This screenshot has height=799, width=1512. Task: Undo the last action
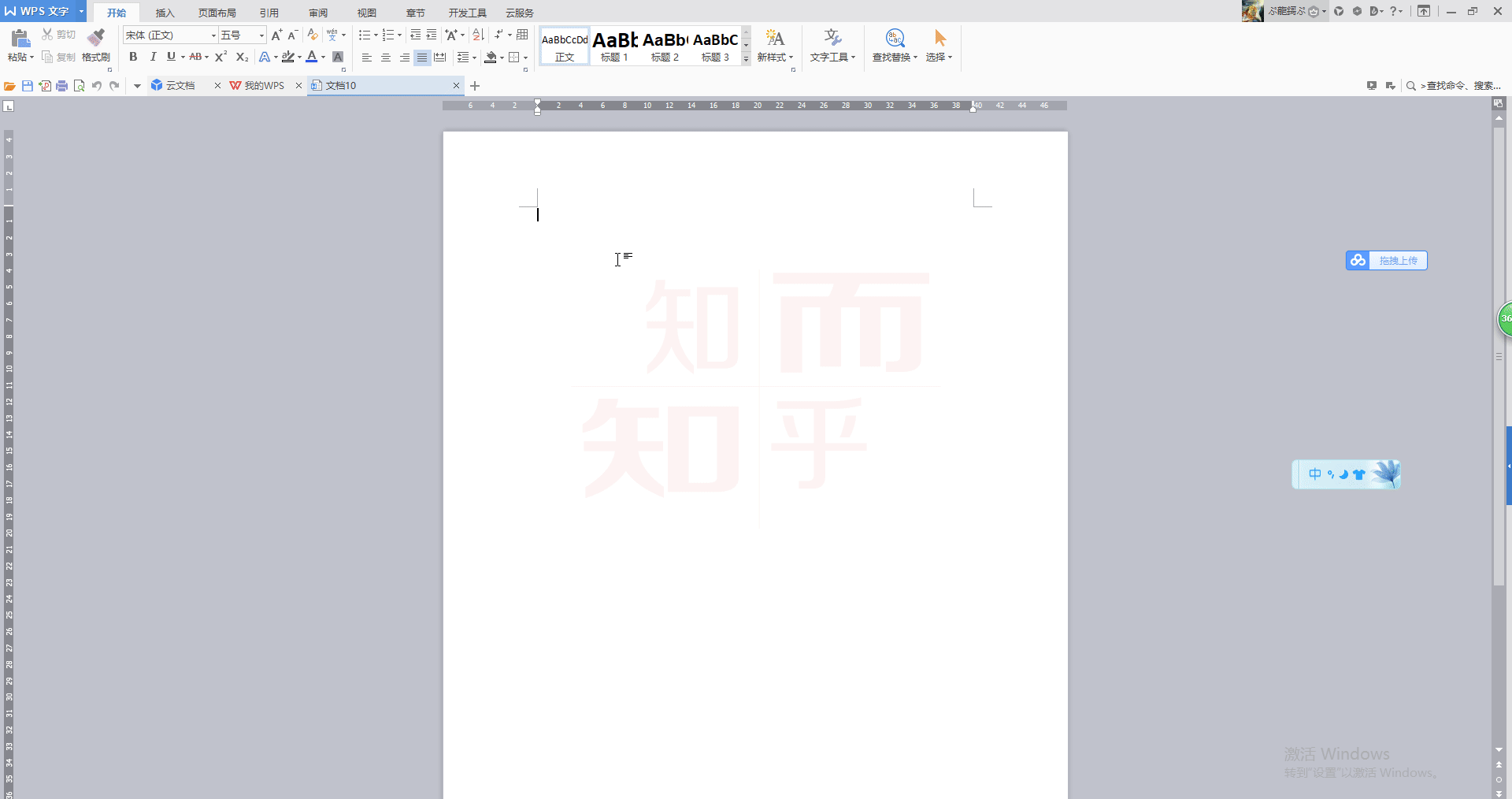95,85
